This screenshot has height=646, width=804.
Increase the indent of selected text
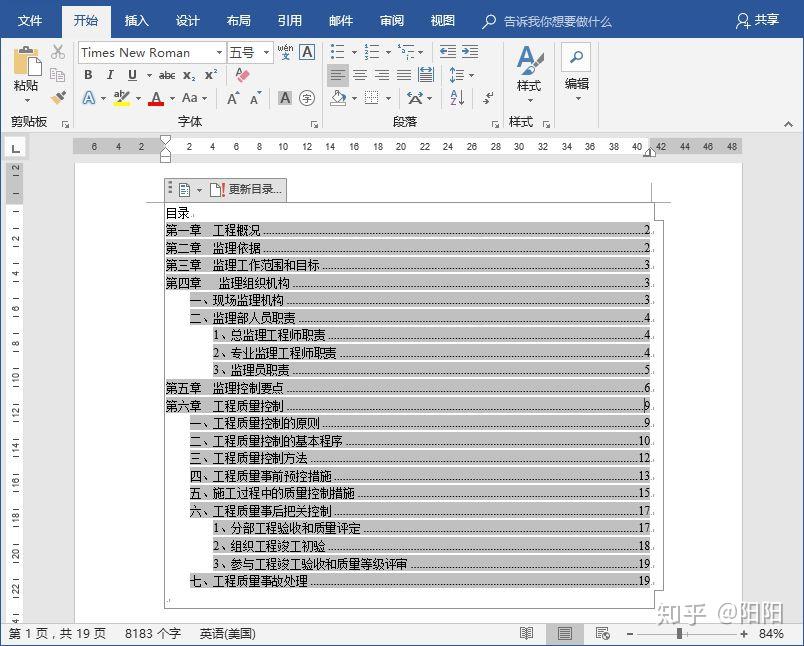click(471, 50)
